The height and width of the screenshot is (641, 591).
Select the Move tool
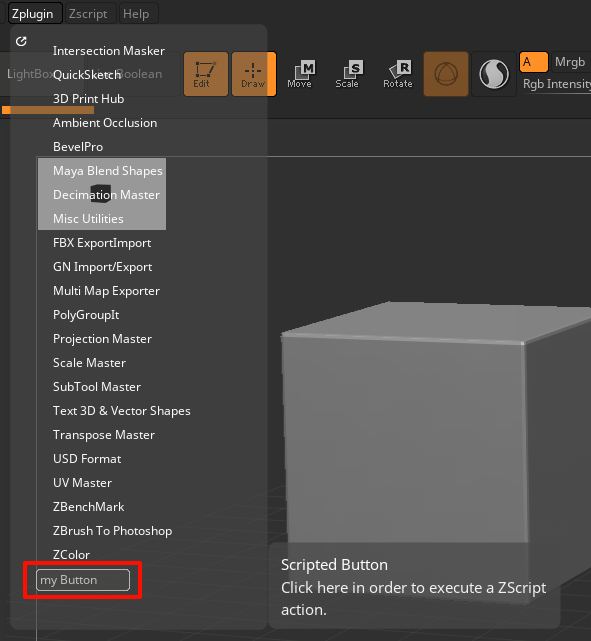[300, 74]
